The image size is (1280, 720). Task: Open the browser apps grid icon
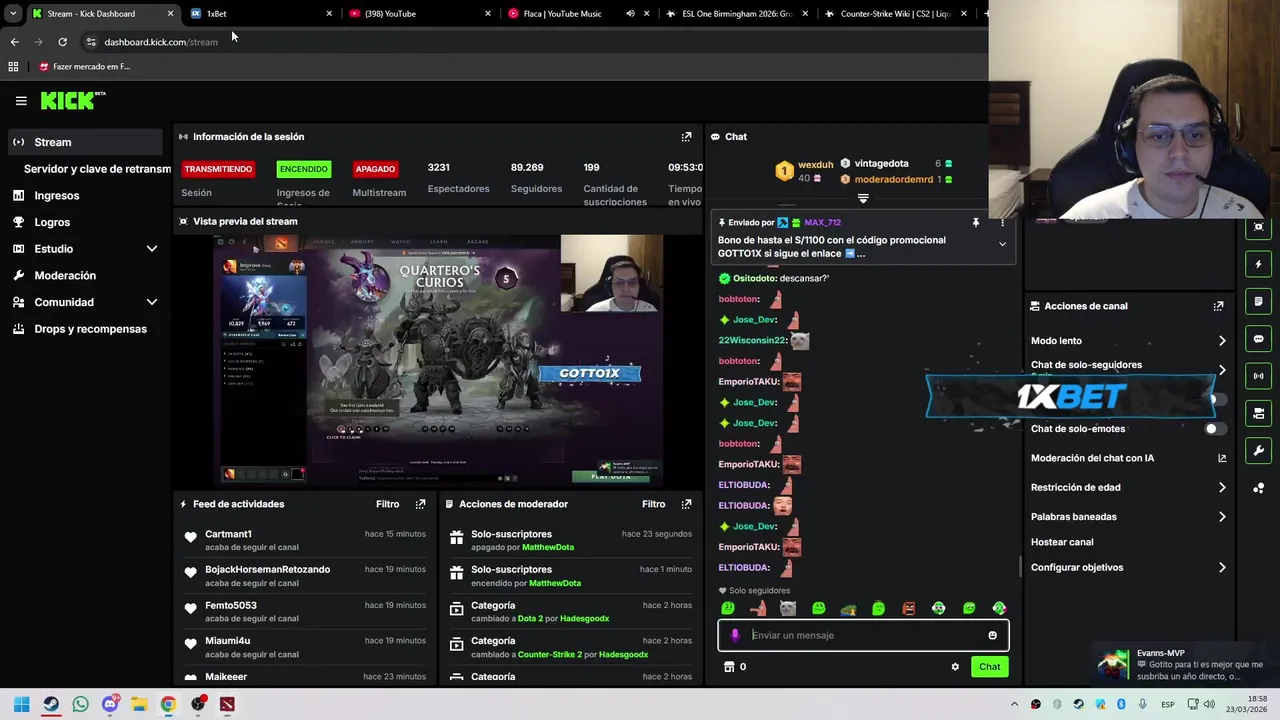point(13,67)
